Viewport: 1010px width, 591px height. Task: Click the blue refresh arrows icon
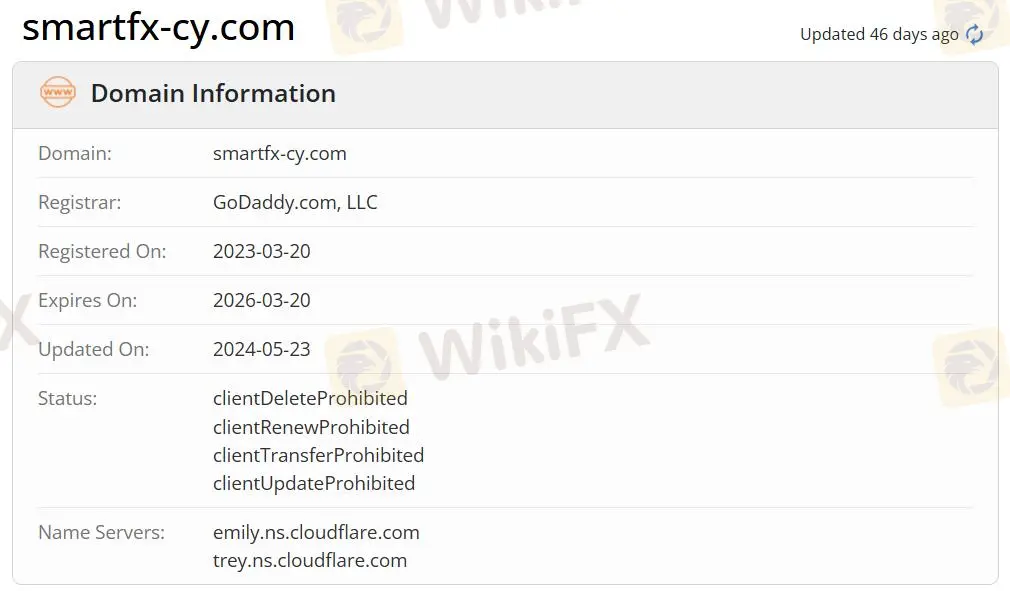tap(974, 34)
